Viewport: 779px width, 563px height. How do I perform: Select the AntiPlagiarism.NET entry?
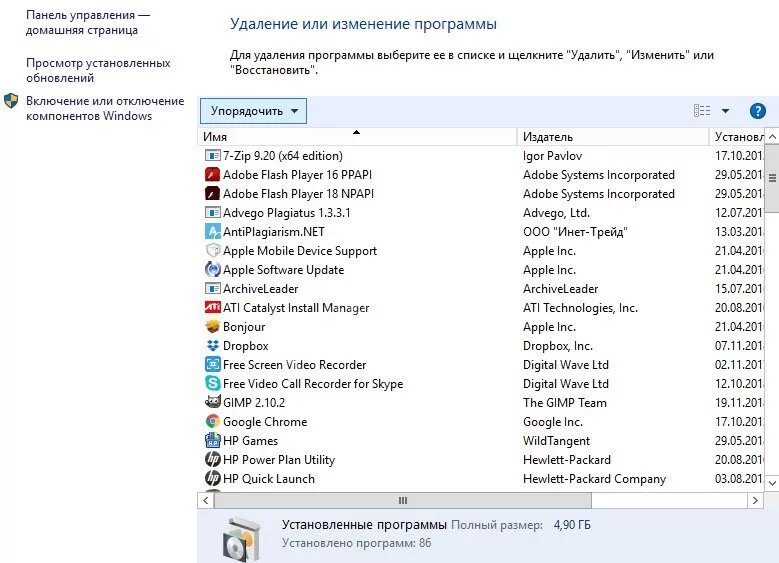[274, 232]
